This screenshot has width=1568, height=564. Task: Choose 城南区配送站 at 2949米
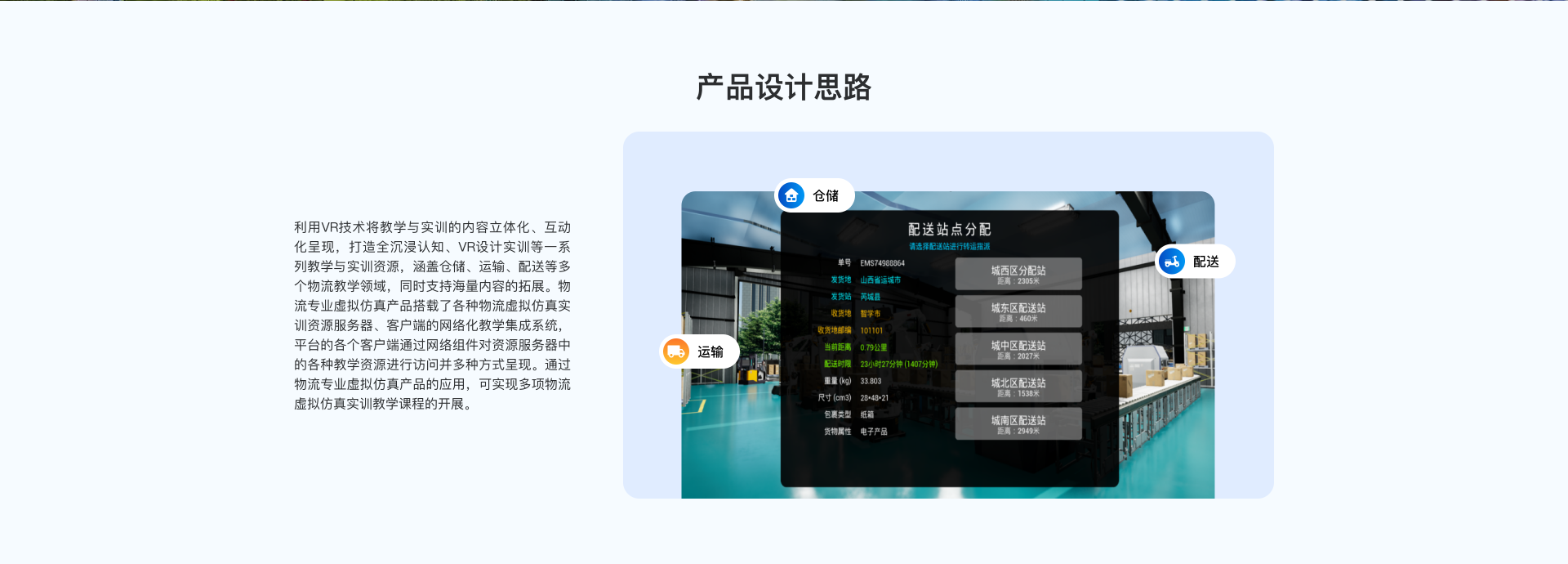coord(1018,423)
